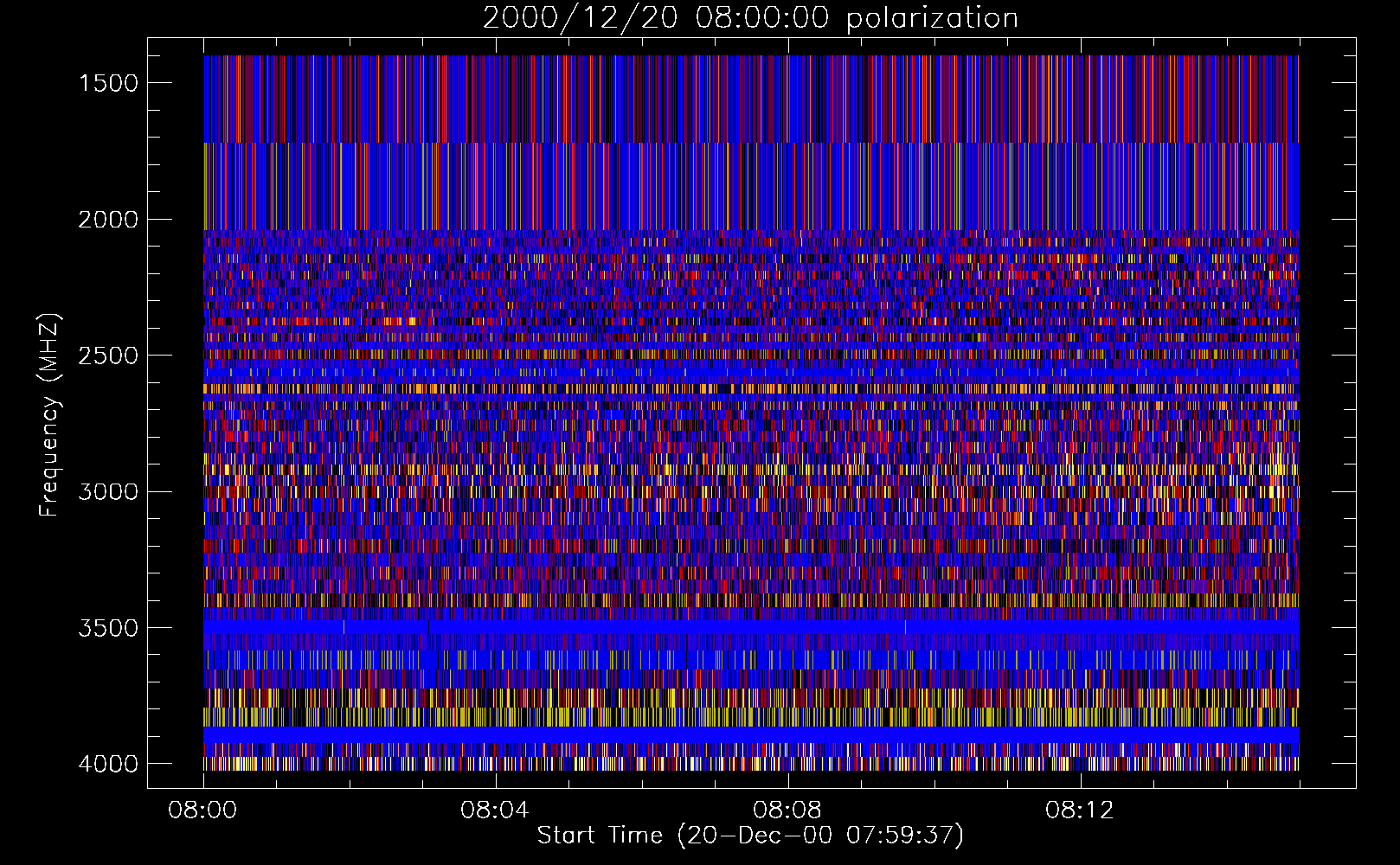1400x865 pixels.
Task: Select the 2000 frequency axis label
Action: (108, 220)
